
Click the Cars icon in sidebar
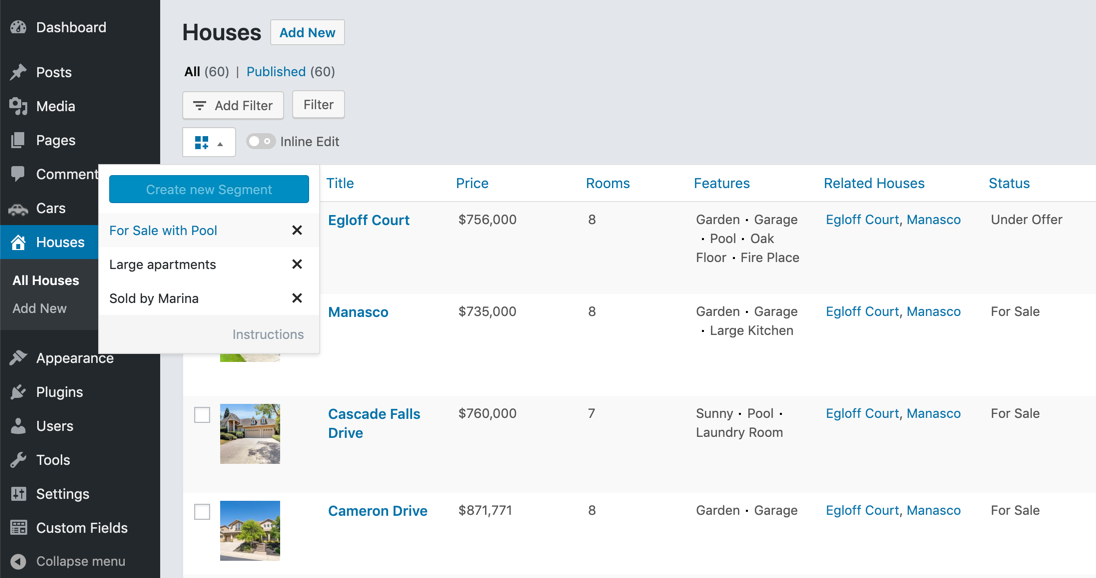[18, 208]
